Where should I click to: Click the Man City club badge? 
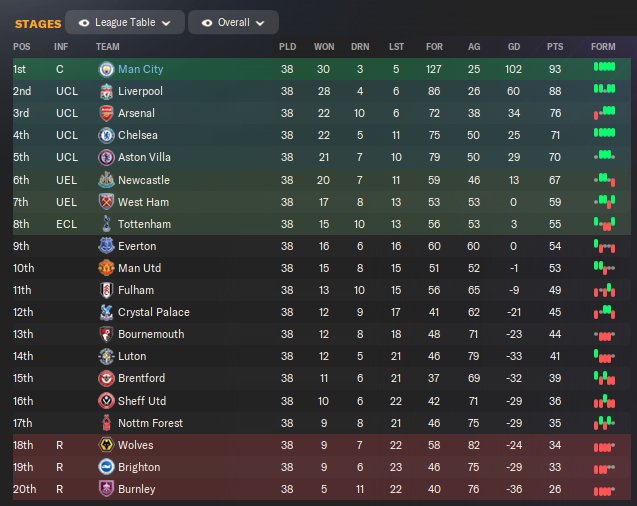[x=106, y=70]
